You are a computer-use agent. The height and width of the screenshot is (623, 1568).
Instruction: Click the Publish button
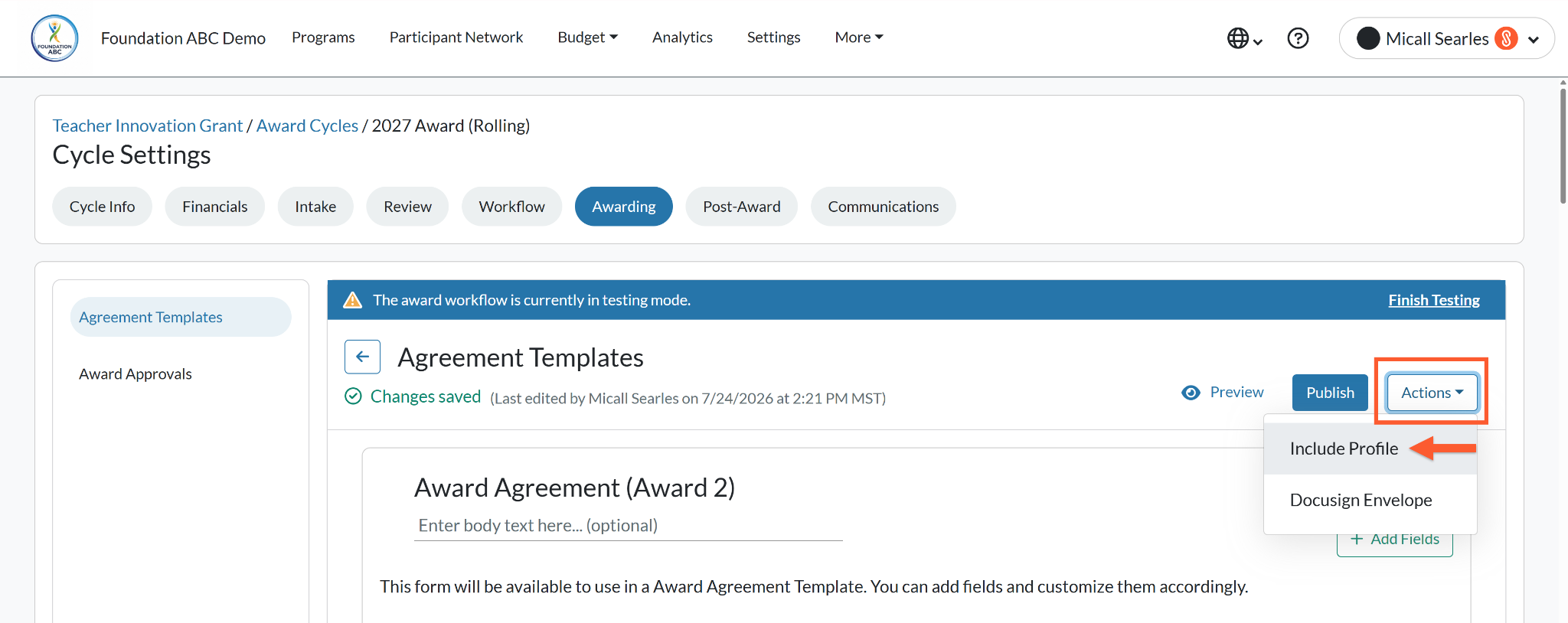click(1330, 393)
